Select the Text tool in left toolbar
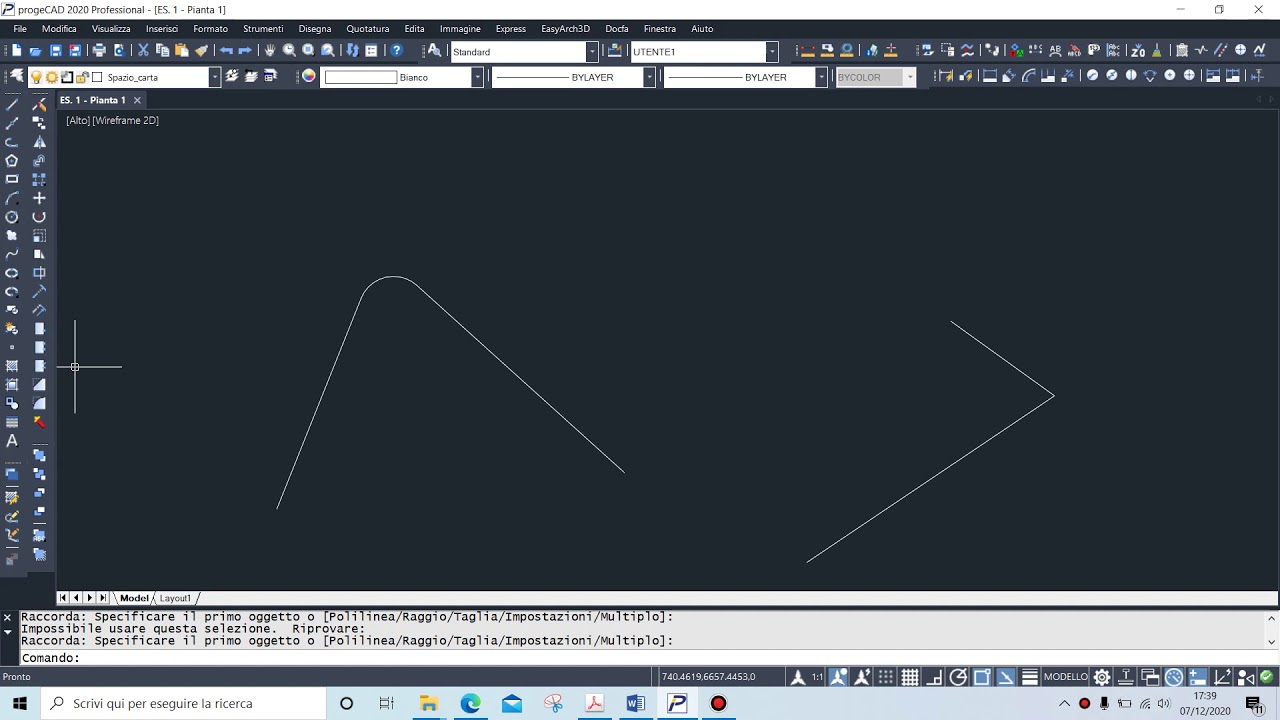Viewport: 1280px width, 720px height. tap(12, 441)
